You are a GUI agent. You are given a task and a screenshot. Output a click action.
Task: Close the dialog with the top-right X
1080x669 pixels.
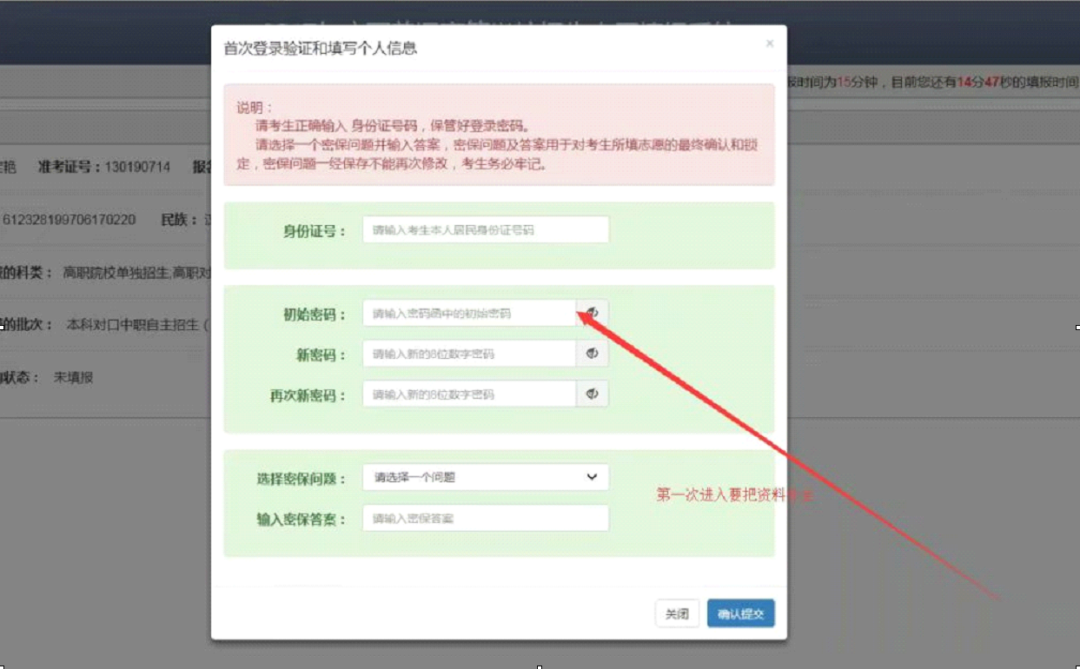coord(769,44)
